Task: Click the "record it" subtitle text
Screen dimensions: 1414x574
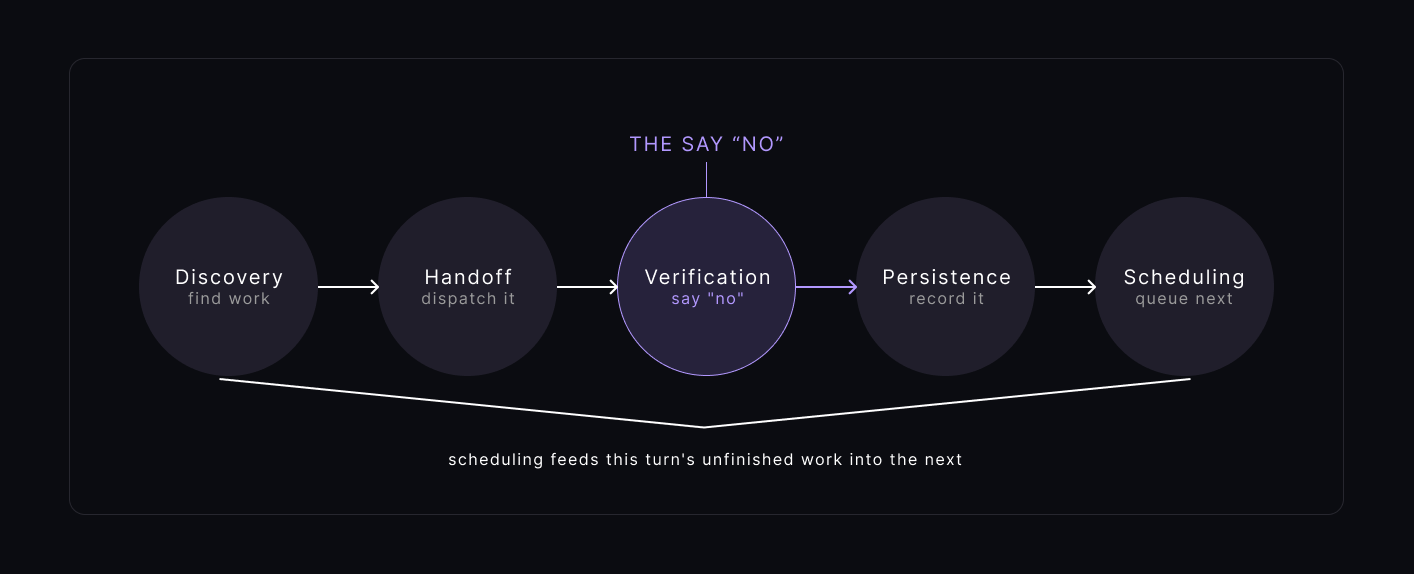Action: pos(946,299)
